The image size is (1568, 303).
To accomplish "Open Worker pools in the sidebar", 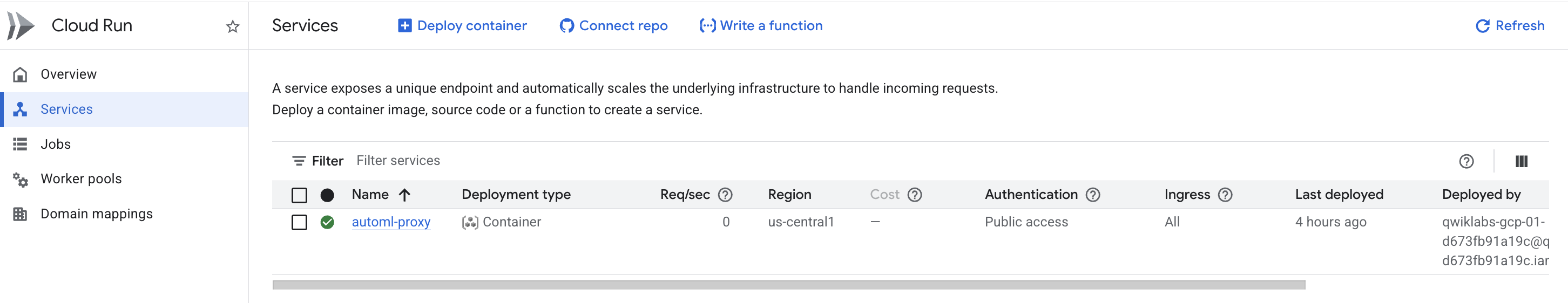I will (x=81, y=178).
